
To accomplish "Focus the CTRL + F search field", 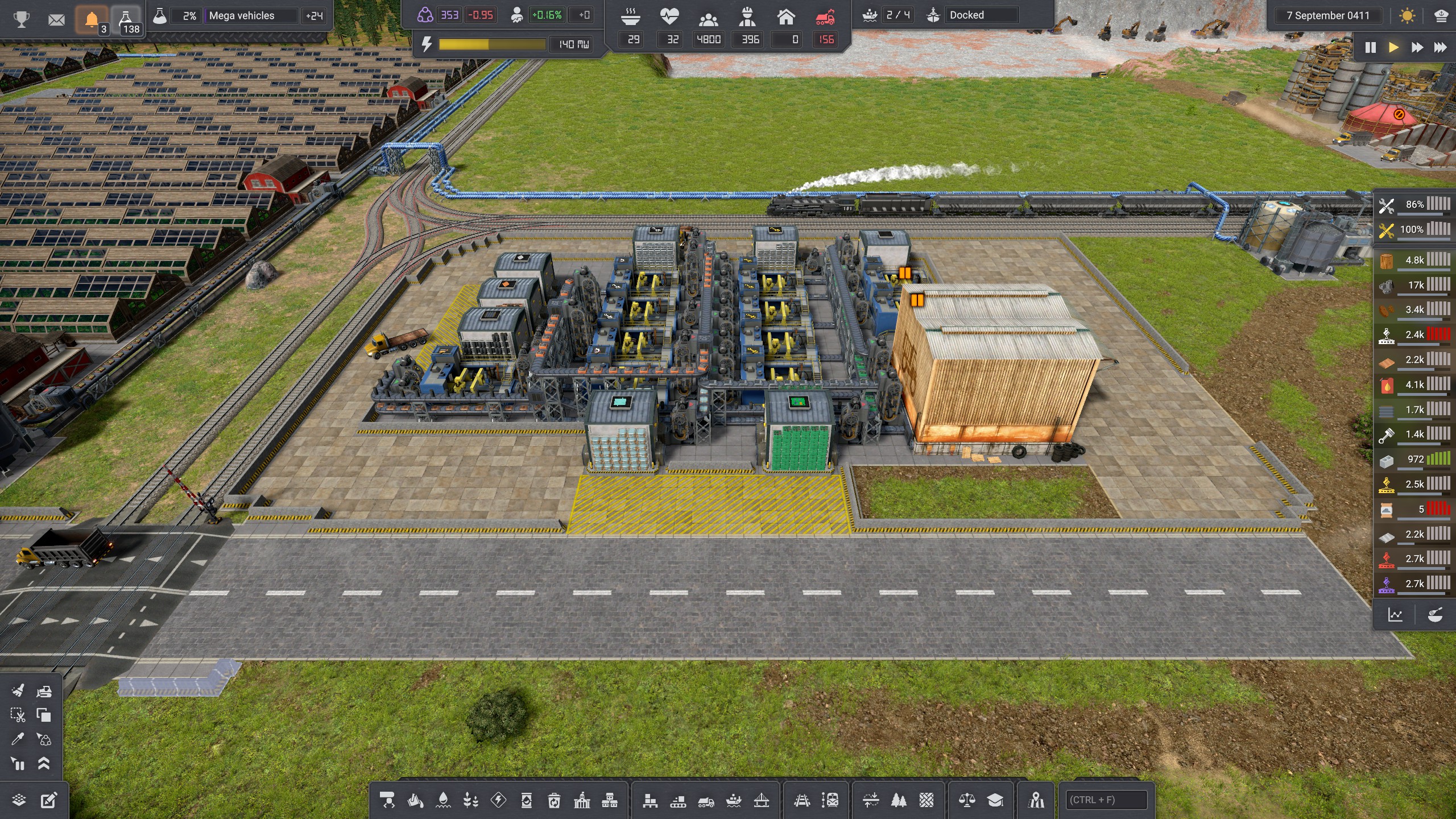I will 1106,800.
